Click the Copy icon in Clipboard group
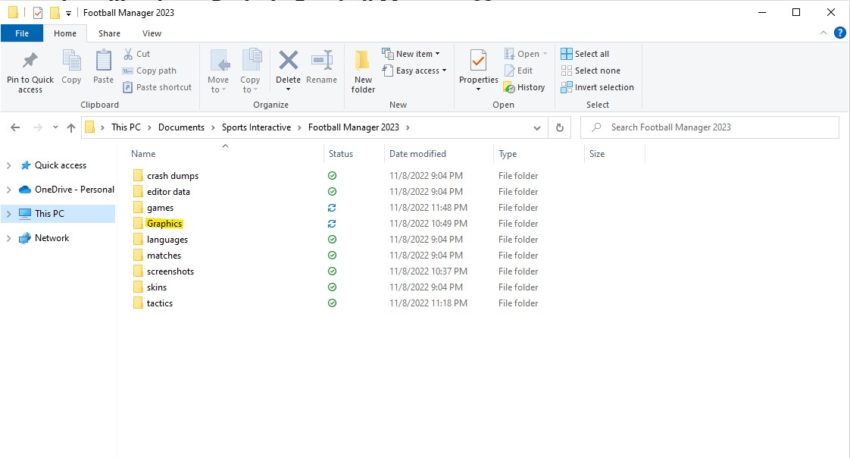Screen dimensions: 850x458 pos(71,61)
